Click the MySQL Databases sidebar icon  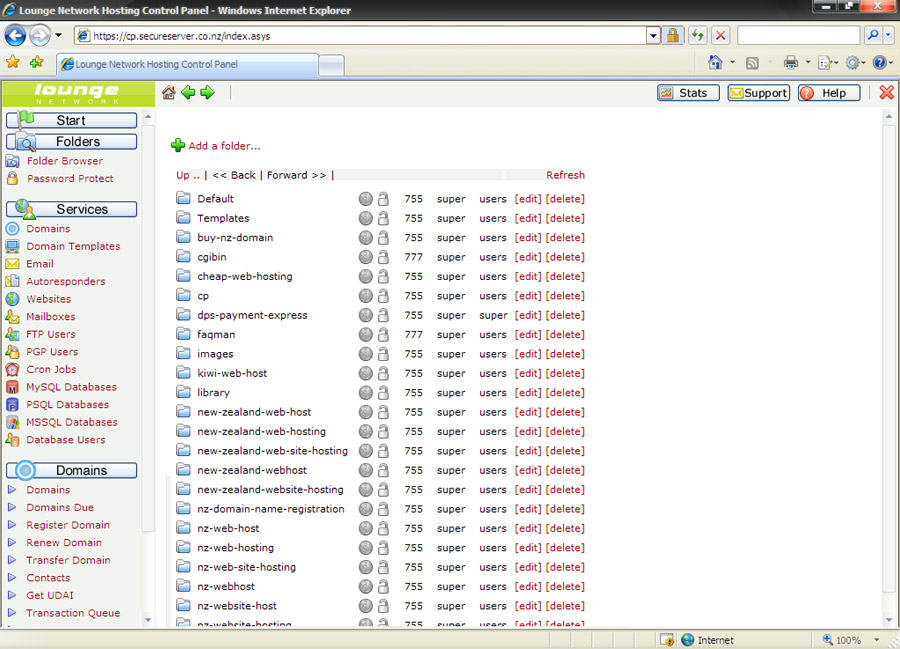pyautogui.click(x=12, y=387)
